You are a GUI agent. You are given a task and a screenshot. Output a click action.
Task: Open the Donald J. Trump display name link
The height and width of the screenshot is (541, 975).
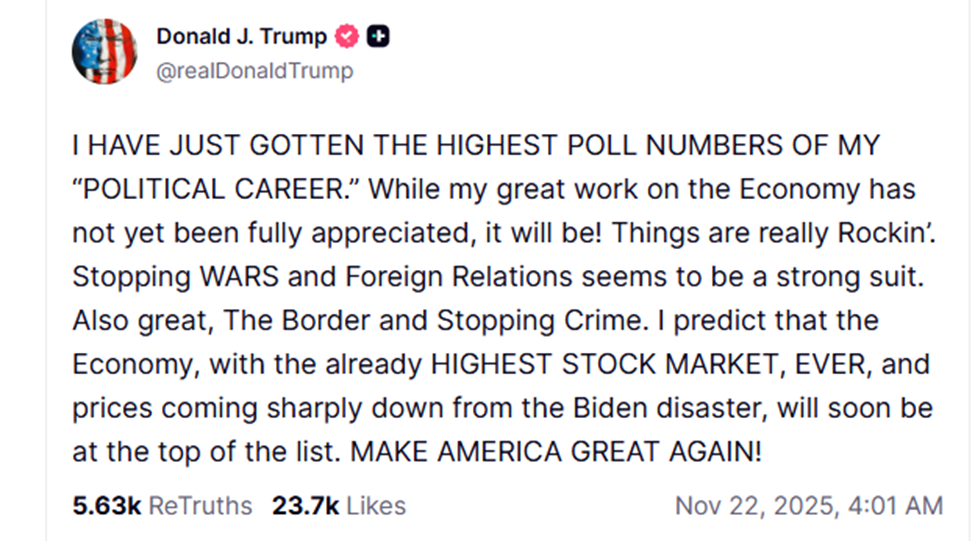241,37
